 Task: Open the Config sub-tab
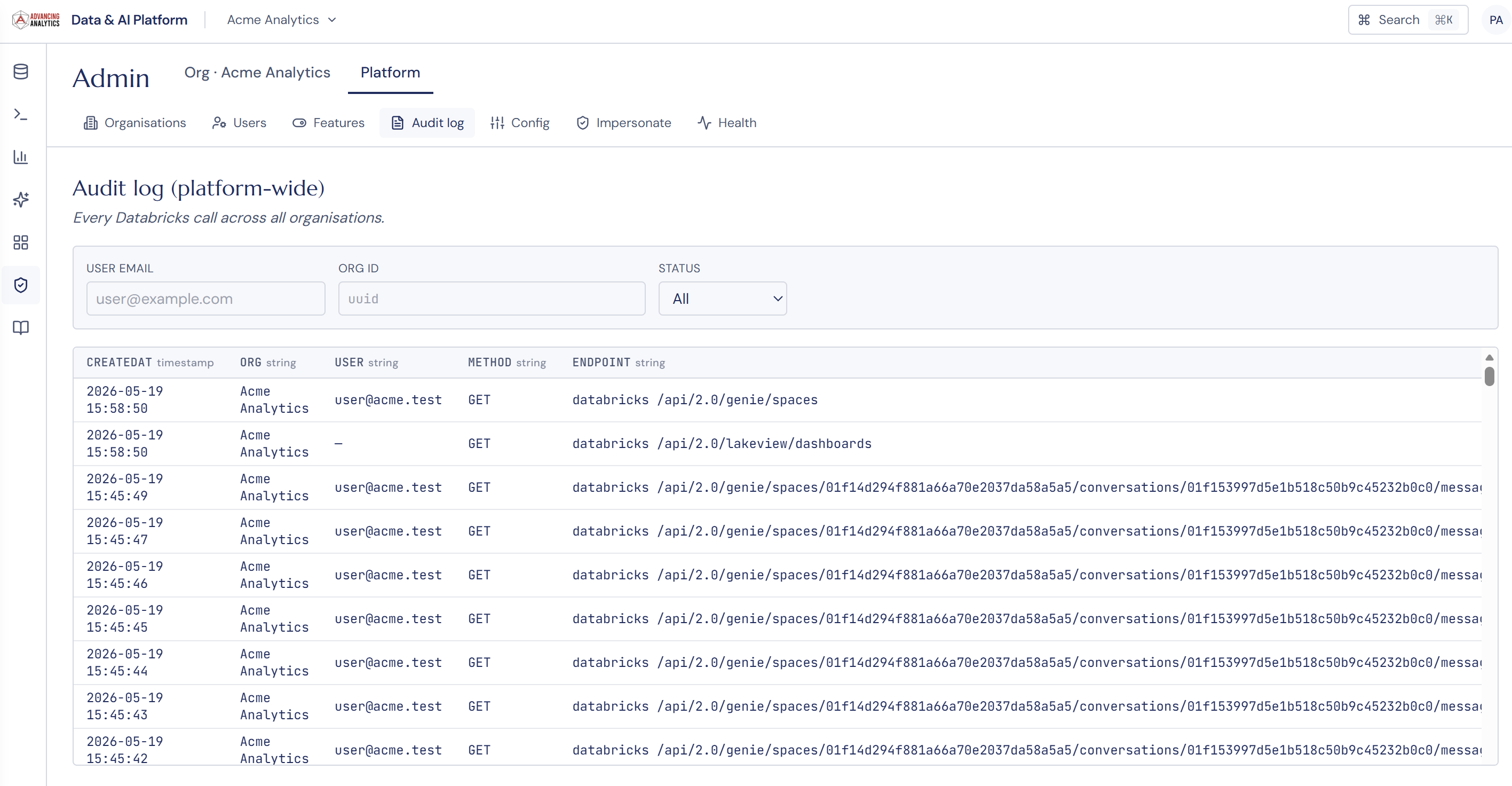click(520, 123)
